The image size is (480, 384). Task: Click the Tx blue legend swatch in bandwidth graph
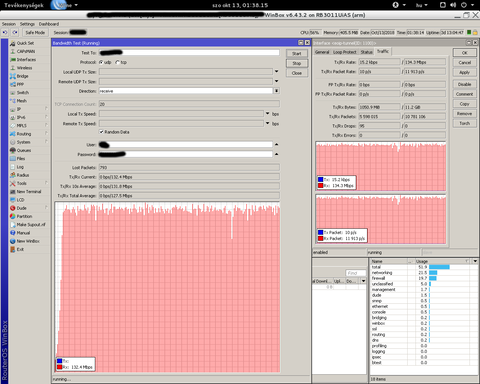59,361
